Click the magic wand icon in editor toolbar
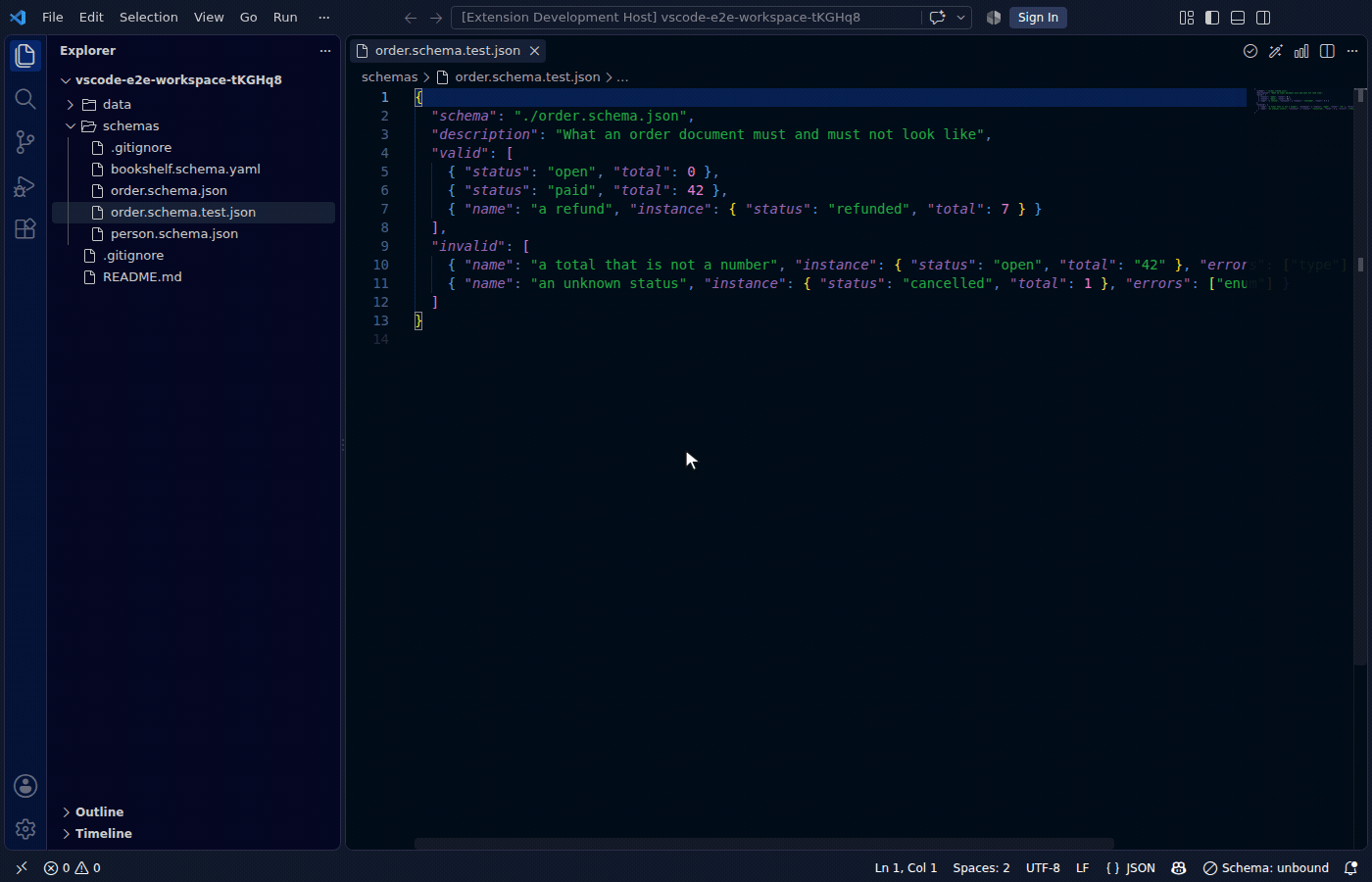The width and height of the screenshot is (1372, 882). coord(1276,51)
